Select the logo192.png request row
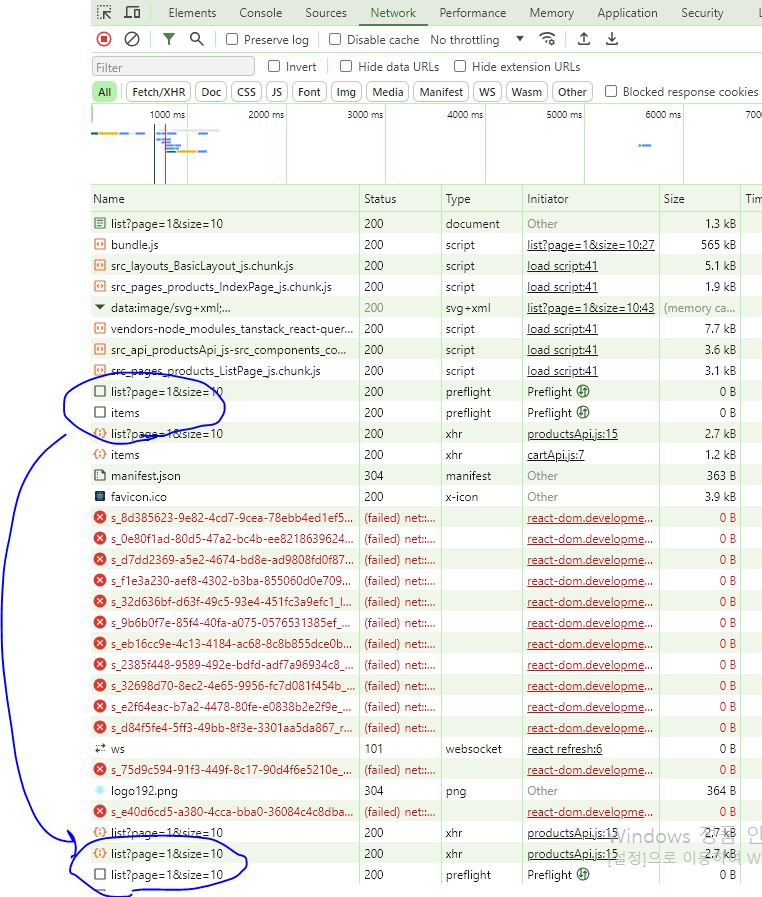The image size is (762, 897). tap(426, 791)
